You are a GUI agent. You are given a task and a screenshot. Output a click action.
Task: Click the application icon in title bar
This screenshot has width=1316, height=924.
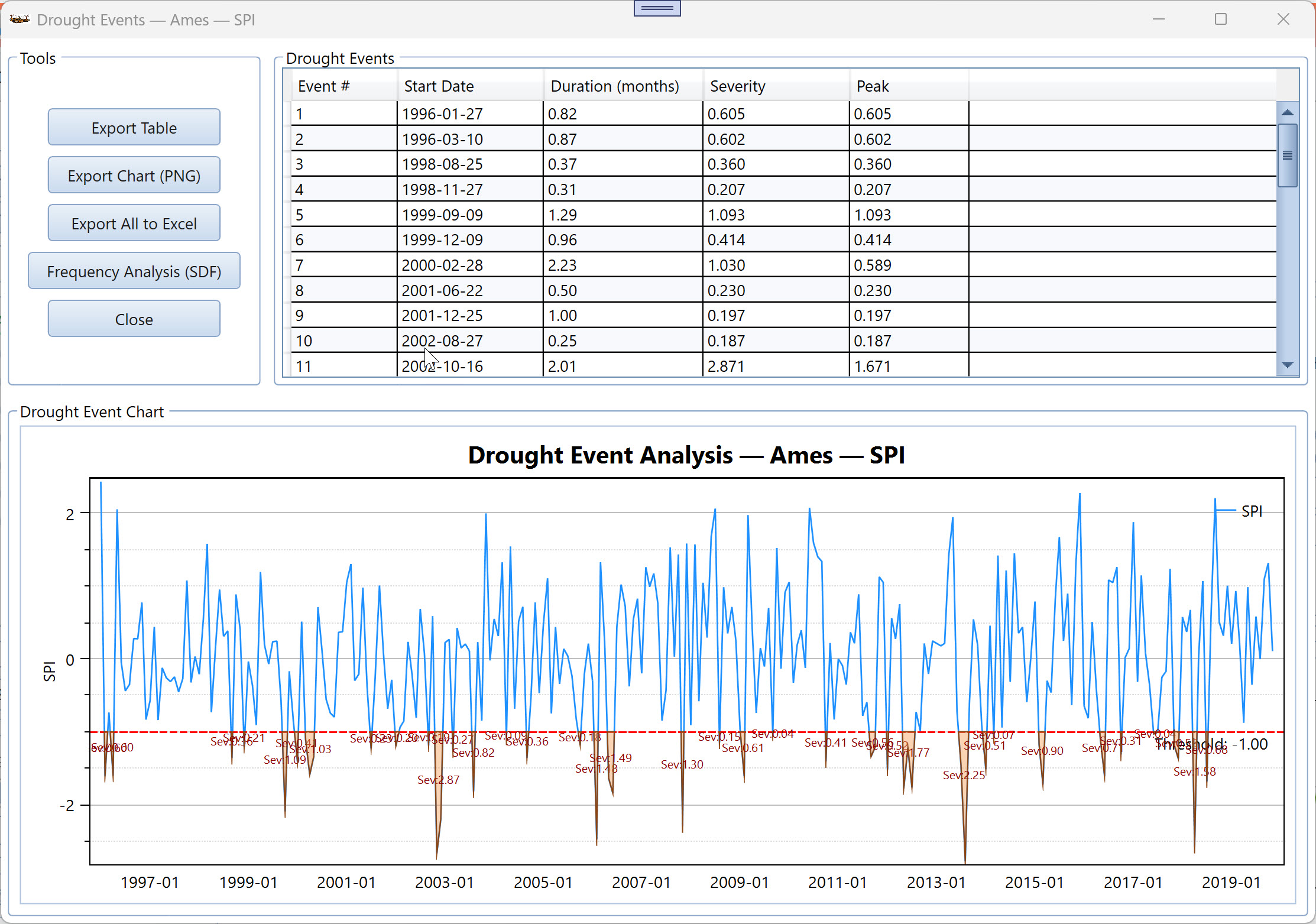click(x=20, y=20)
